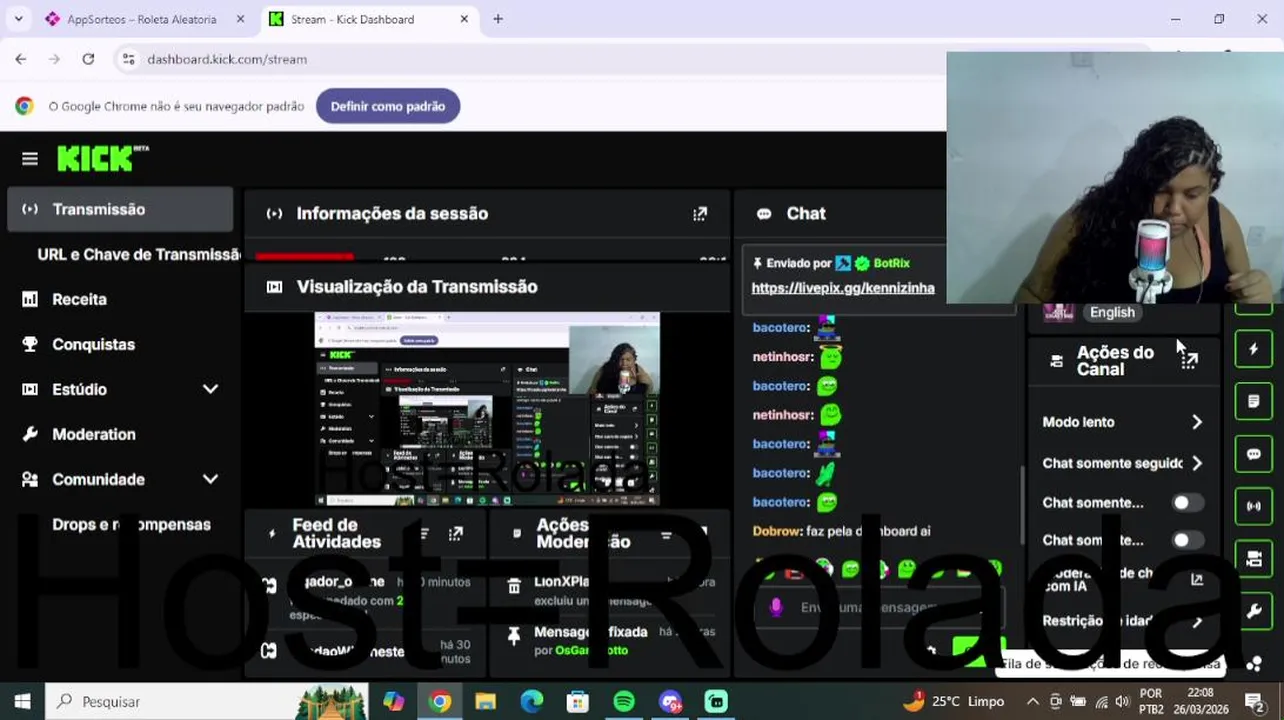Toggle the first Chat somente switch
This screenshot has width=1284, height=720.
[1188, 503]
